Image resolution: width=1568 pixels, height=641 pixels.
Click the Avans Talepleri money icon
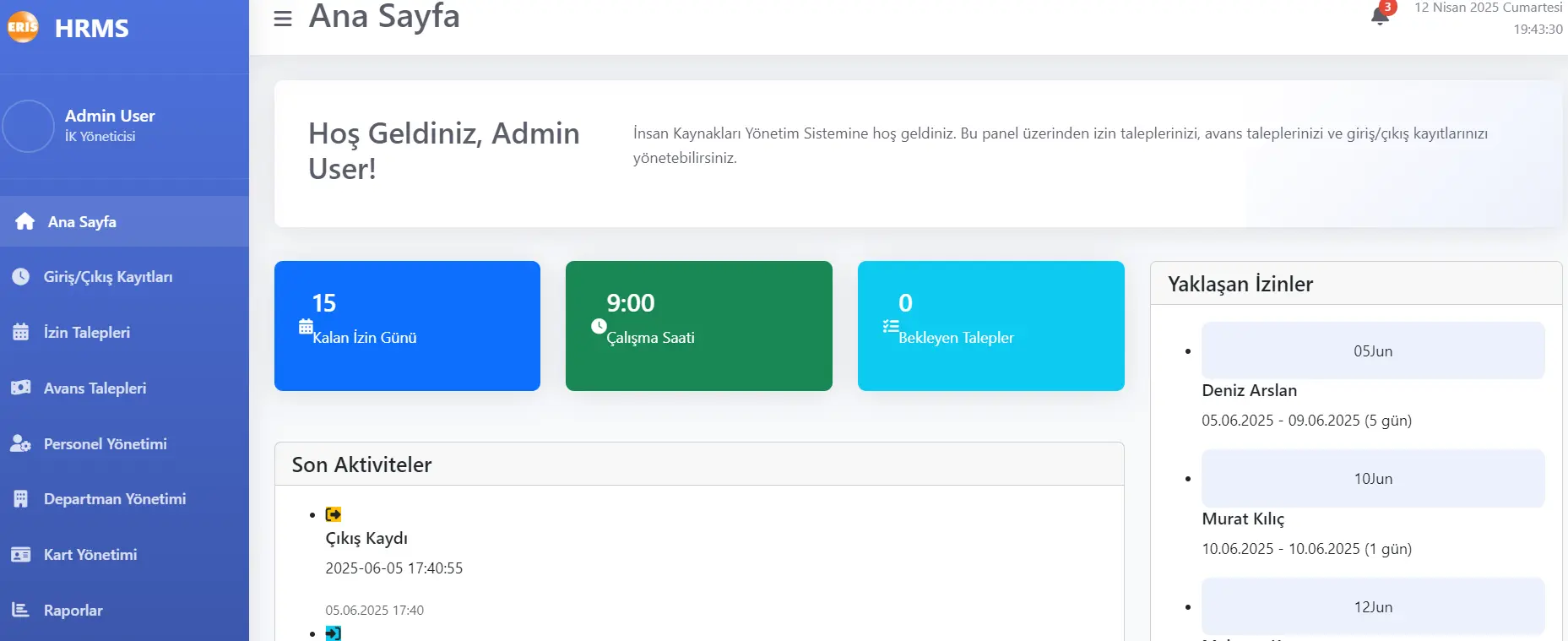pos(21,388)
